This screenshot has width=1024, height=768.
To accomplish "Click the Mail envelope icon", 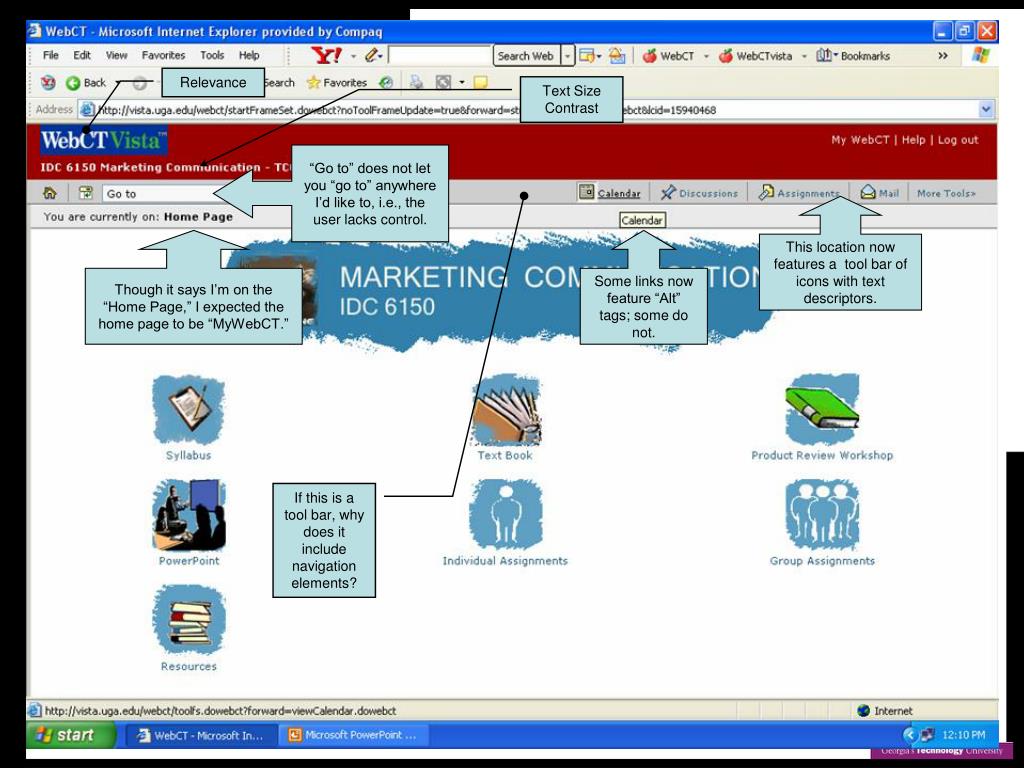I will [868, 193].
